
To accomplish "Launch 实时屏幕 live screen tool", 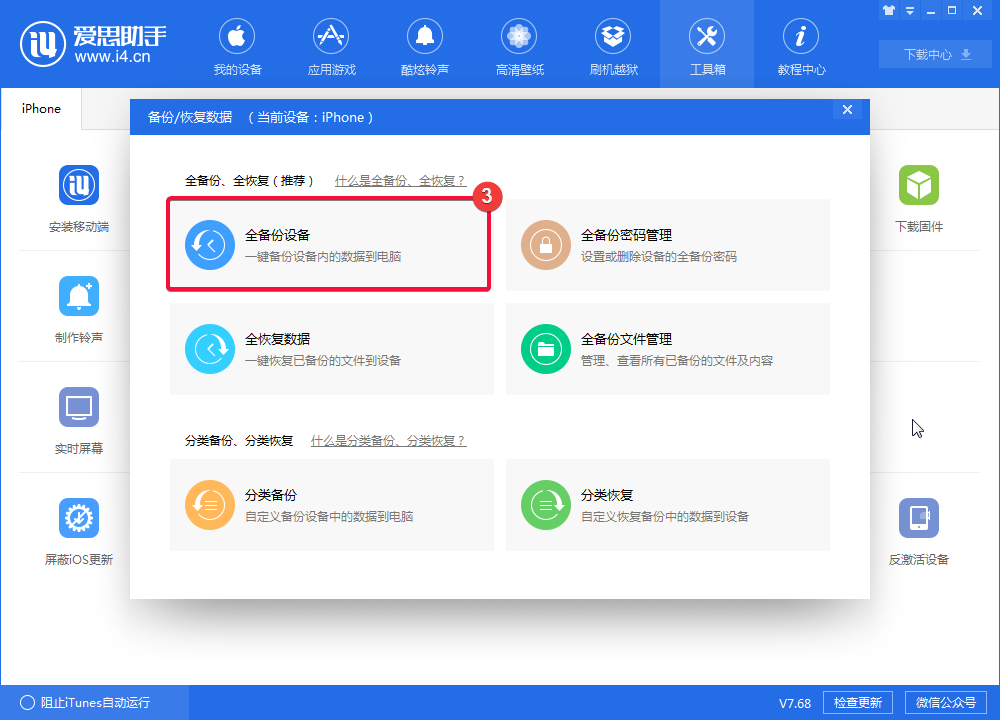I will click(x=78, y=407).
